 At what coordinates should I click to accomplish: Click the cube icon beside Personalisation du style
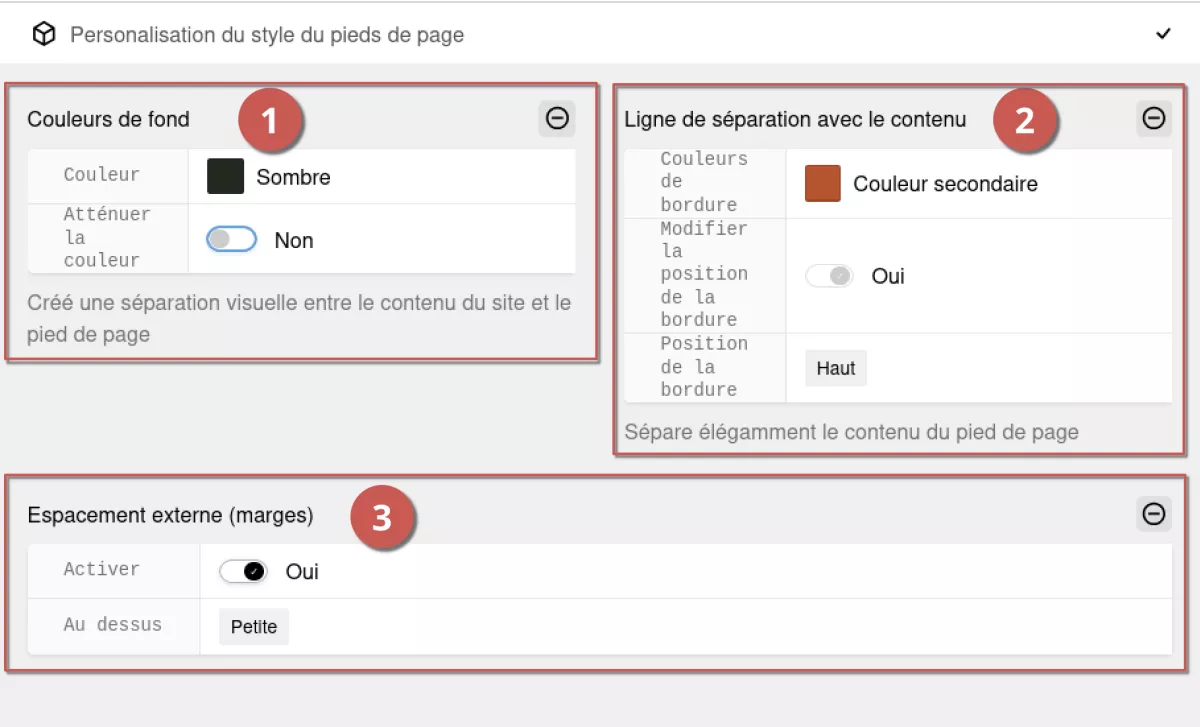tap(44, 35)
